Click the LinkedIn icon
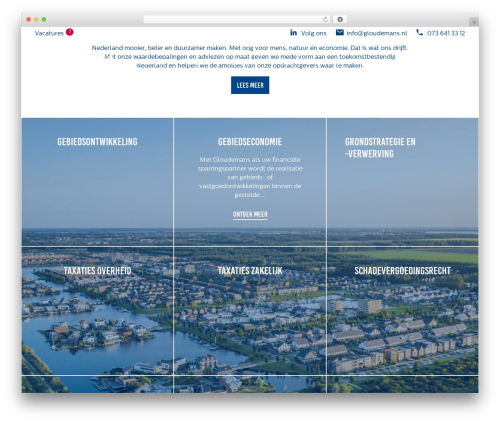 coord(293,32)
